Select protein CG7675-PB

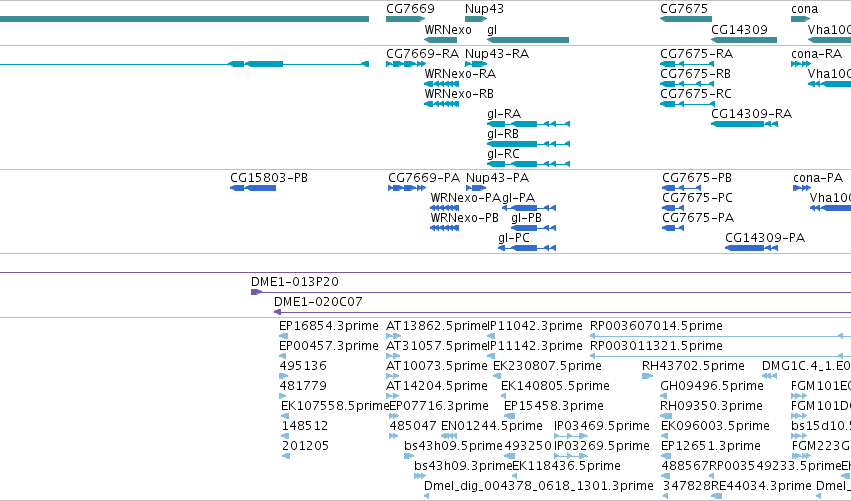click(x=697, y=178)
